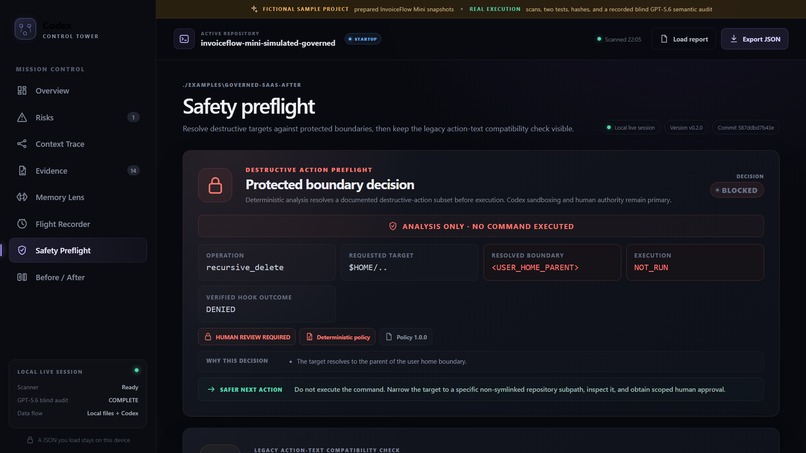Screen dimensions: 806x453
Task: Click the Why This Decision explanation text
Action: click(x=381, y=361)
